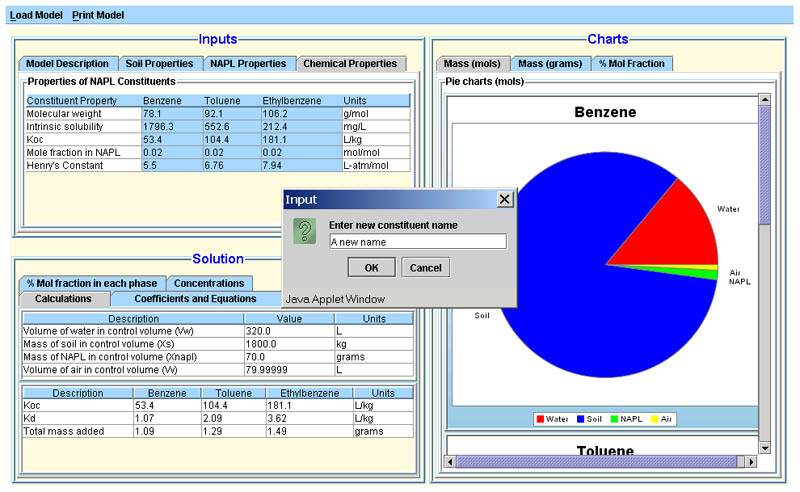Click the chart's horizontal scrollbar thumb
Viewport: 800px width, 492px height.
click(595, 461)
